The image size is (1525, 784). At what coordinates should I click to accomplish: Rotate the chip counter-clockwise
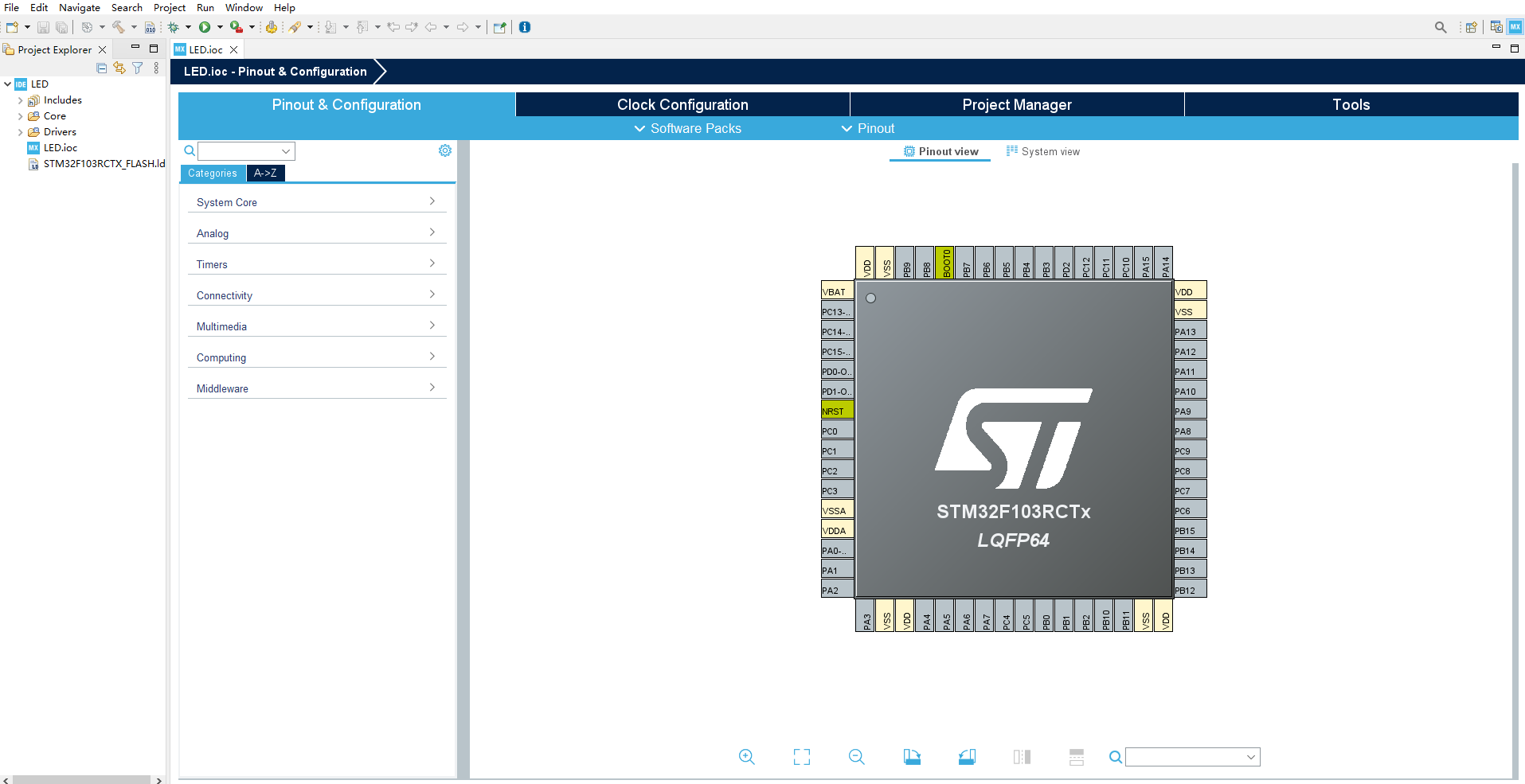[x=967, y=757]
